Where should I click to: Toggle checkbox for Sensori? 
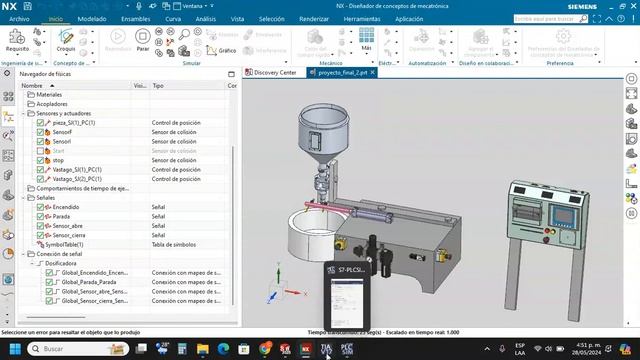pos(40,141)
